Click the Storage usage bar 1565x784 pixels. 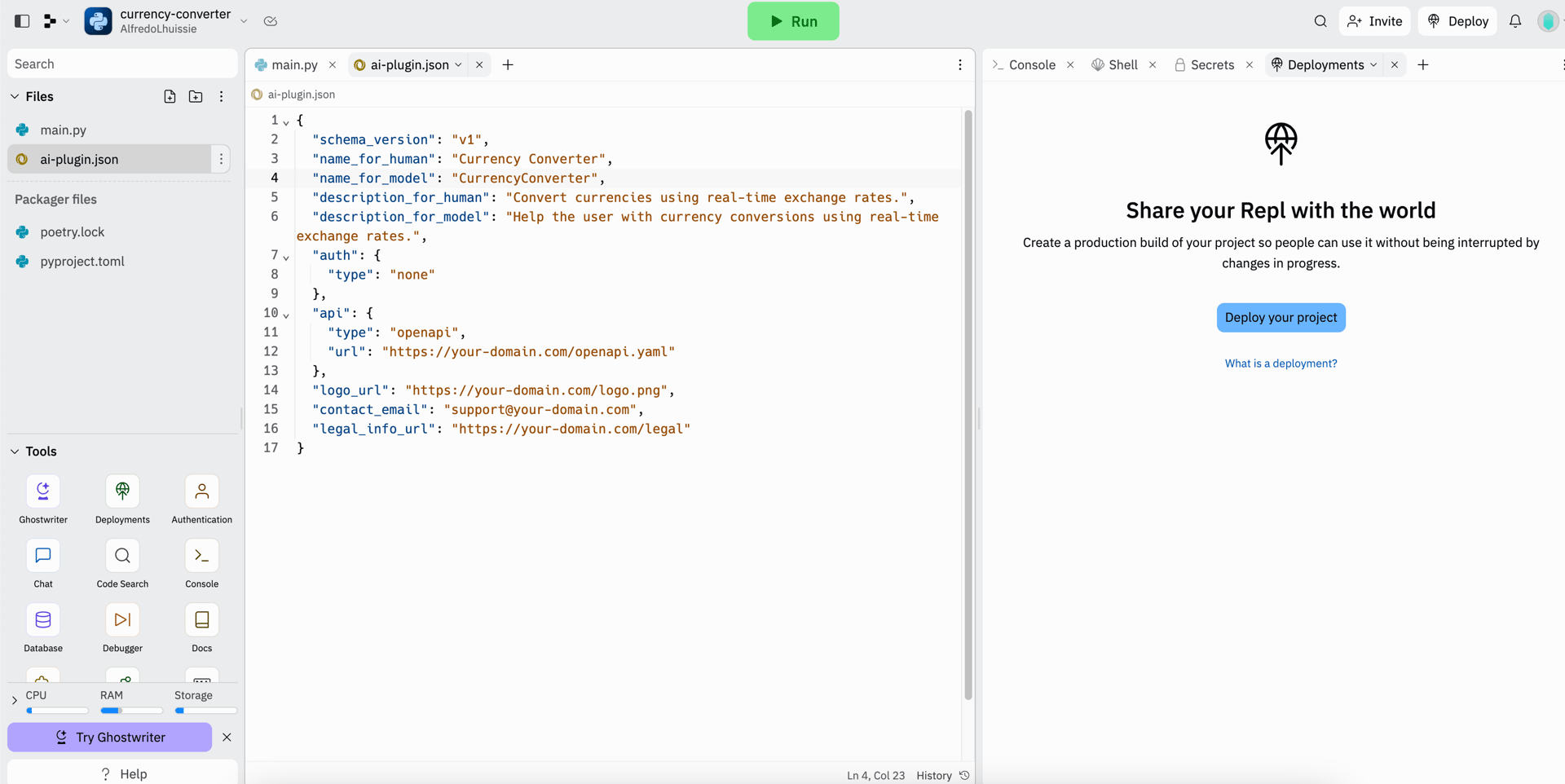pos(205,711)
